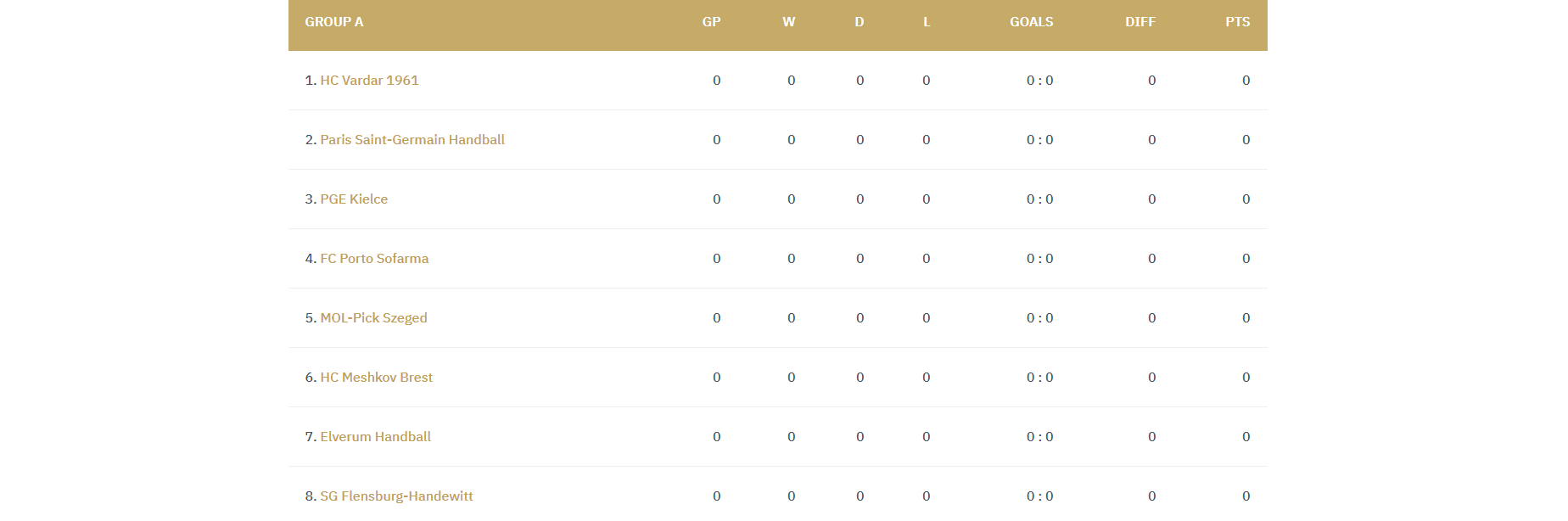The image size is (1568, 521).
Task: Click the PTS column header
Action: click(1237, 22)
